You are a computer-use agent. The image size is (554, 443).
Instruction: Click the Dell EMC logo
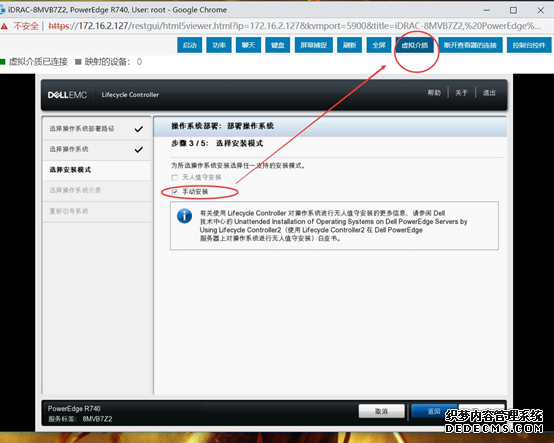[67, 95]
